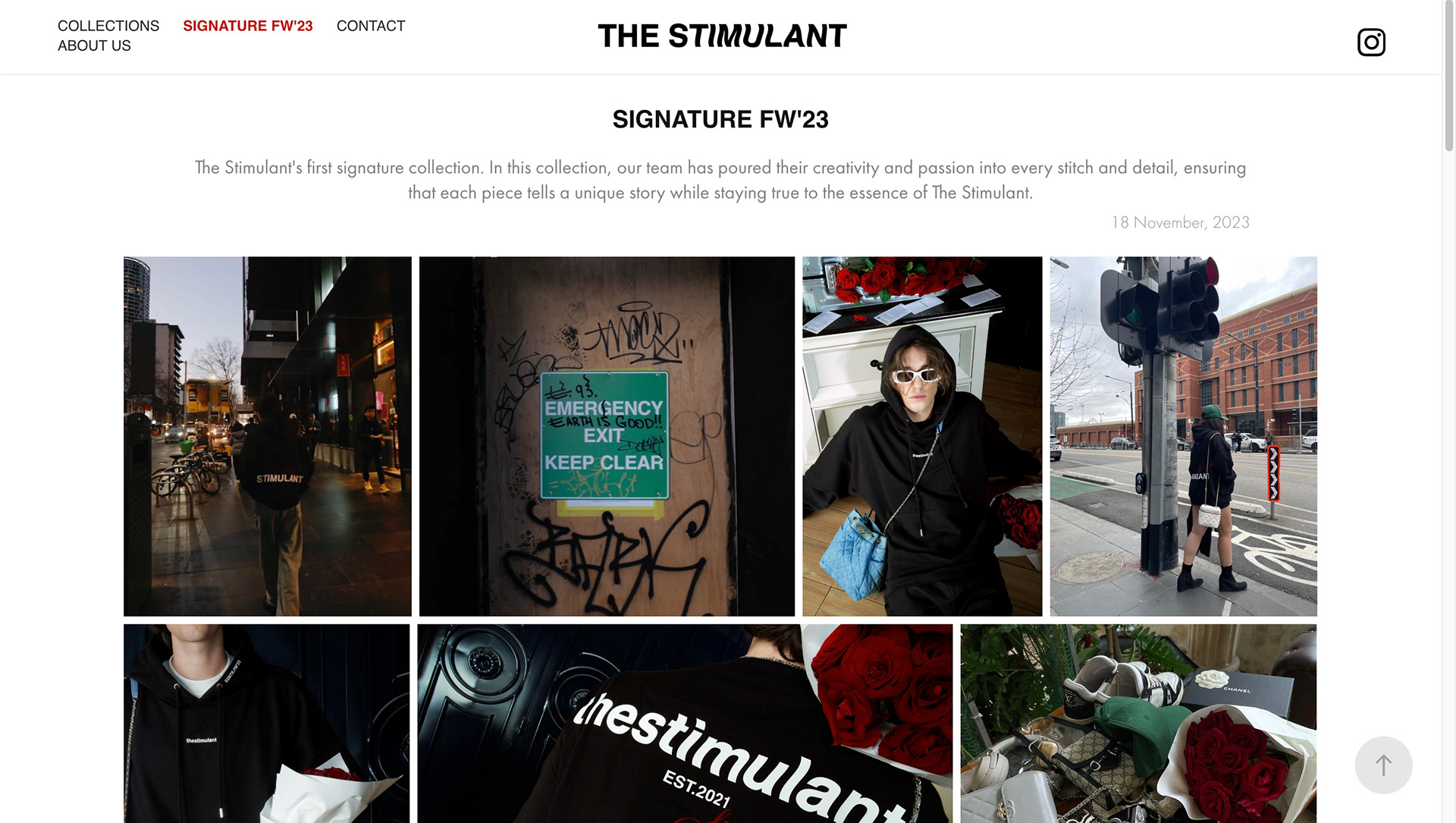
Task: Open the night street hoodie photo
Action: tap(268, 436)
